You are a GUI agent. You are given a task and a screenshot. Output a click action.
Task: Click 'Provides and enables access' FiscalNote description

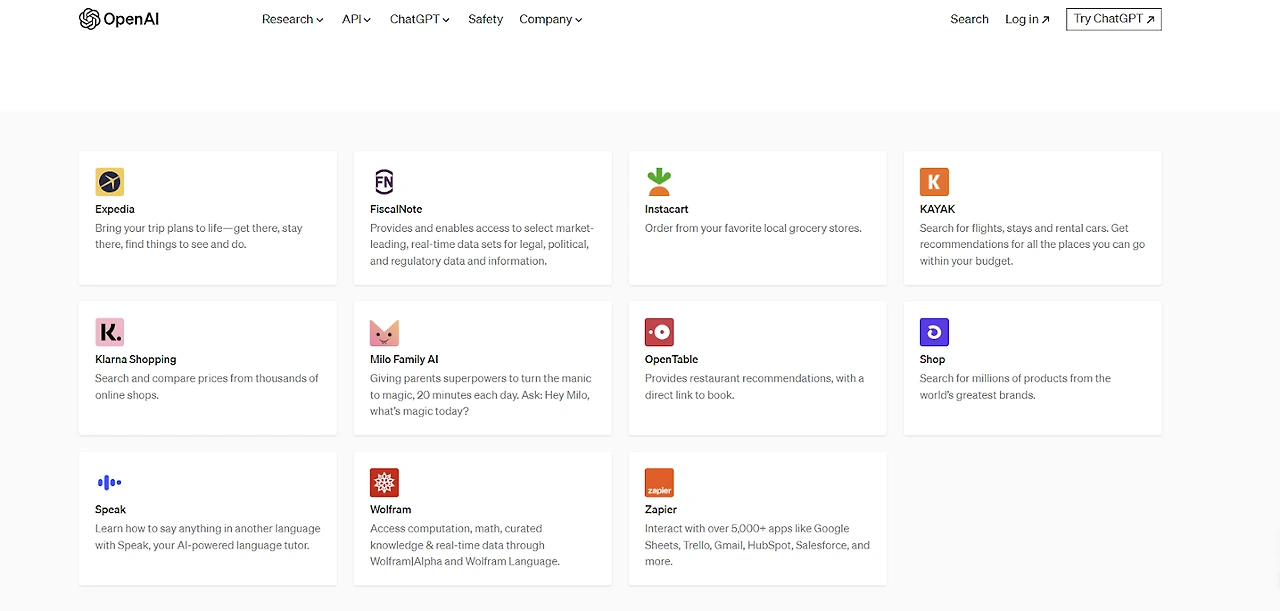[x=482, y=244]
